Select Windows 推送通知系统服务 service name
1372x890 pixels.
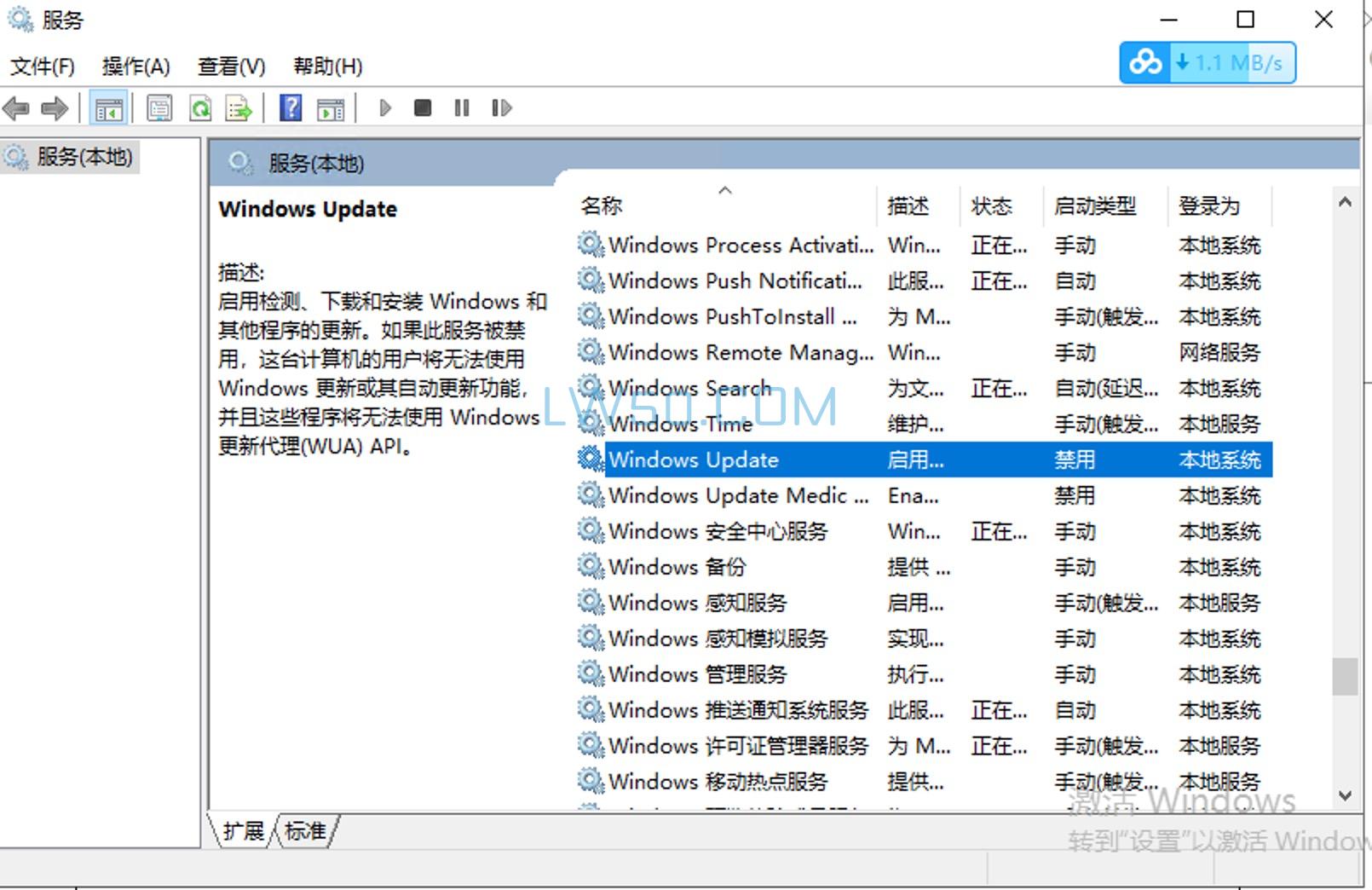coord(739,710)
